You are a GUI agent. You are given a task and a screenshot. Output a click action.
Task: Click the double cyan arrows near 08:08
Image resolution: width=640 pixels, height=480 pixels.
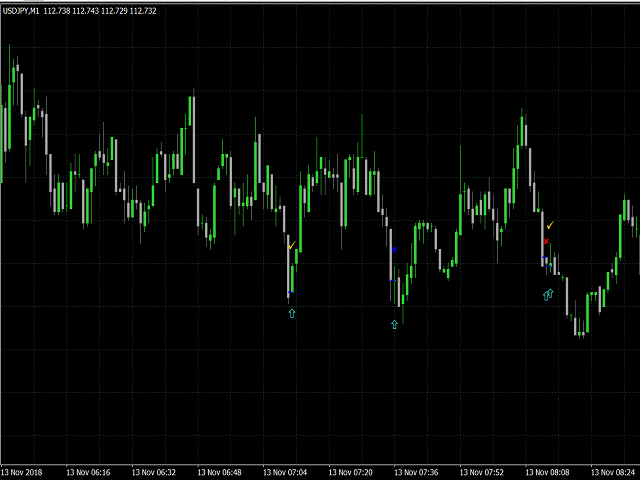tap(547, 294)
